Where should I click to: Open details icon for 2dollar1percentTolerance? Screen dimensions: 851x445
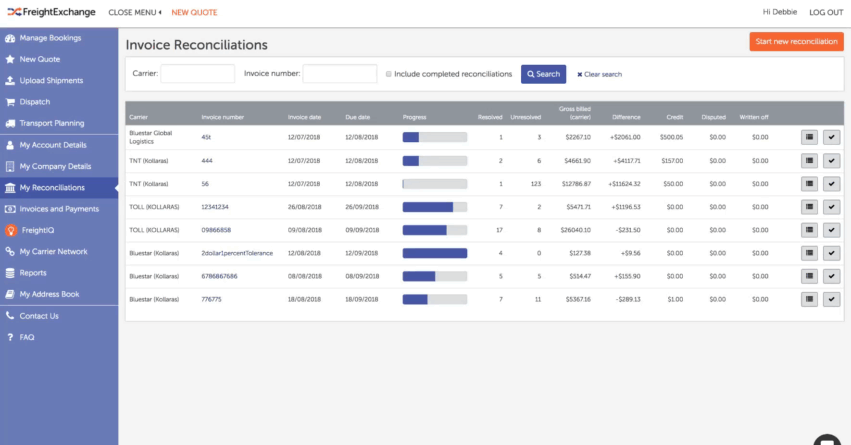[x=809, y=253]
